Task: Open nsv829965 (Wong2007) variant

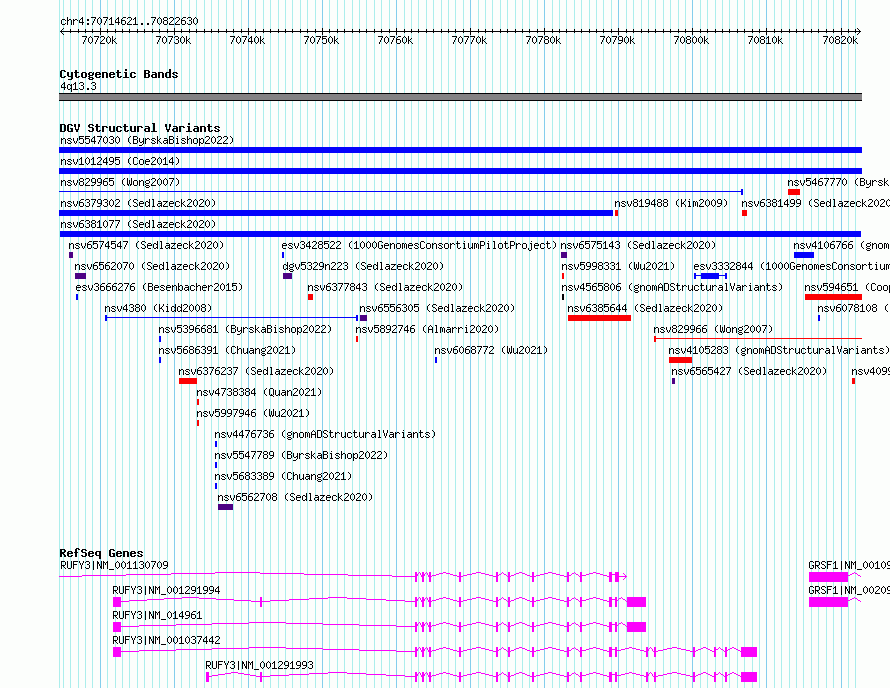Action: (x=120, y=182)
